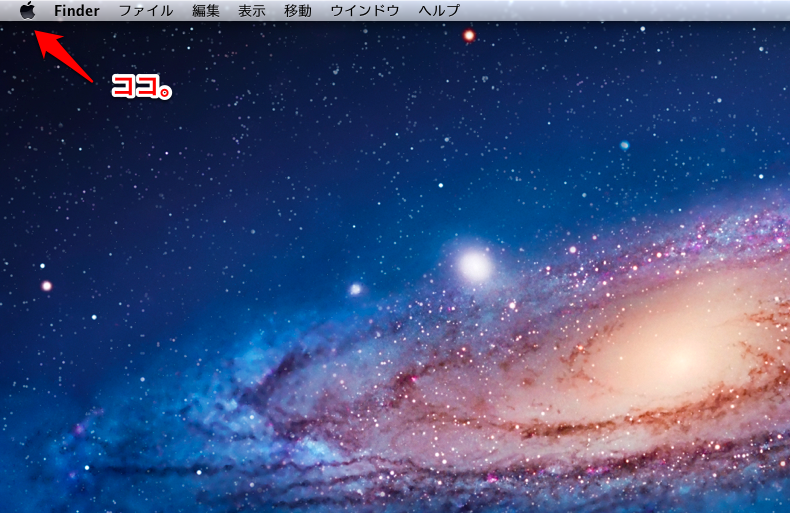The width and height of the screenshot is (790, 513).
Task: Click the red-orange star below the menu bar
Action: 469,36
